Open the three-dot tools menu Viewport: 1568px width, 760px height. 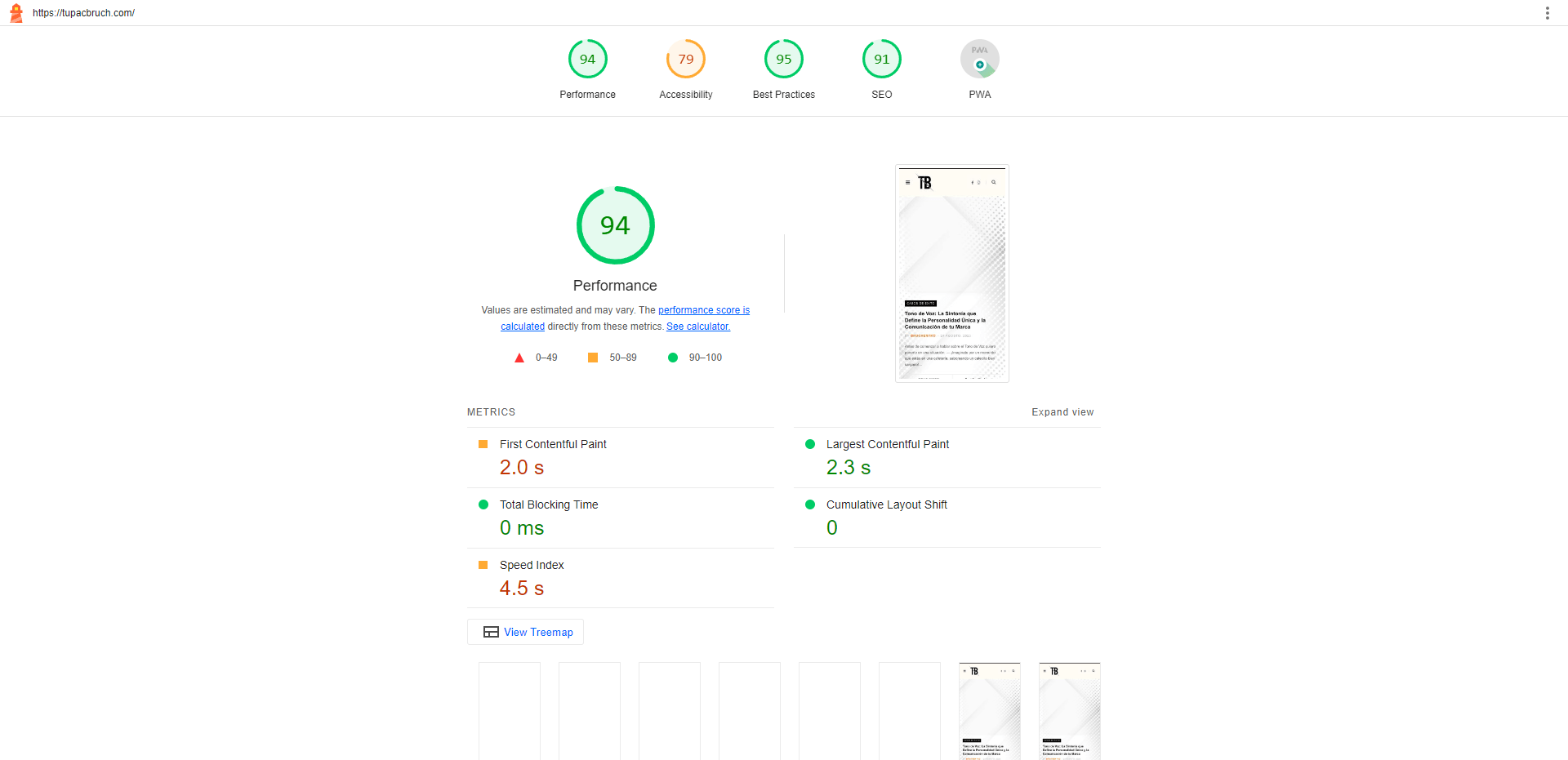[1547, 13]
